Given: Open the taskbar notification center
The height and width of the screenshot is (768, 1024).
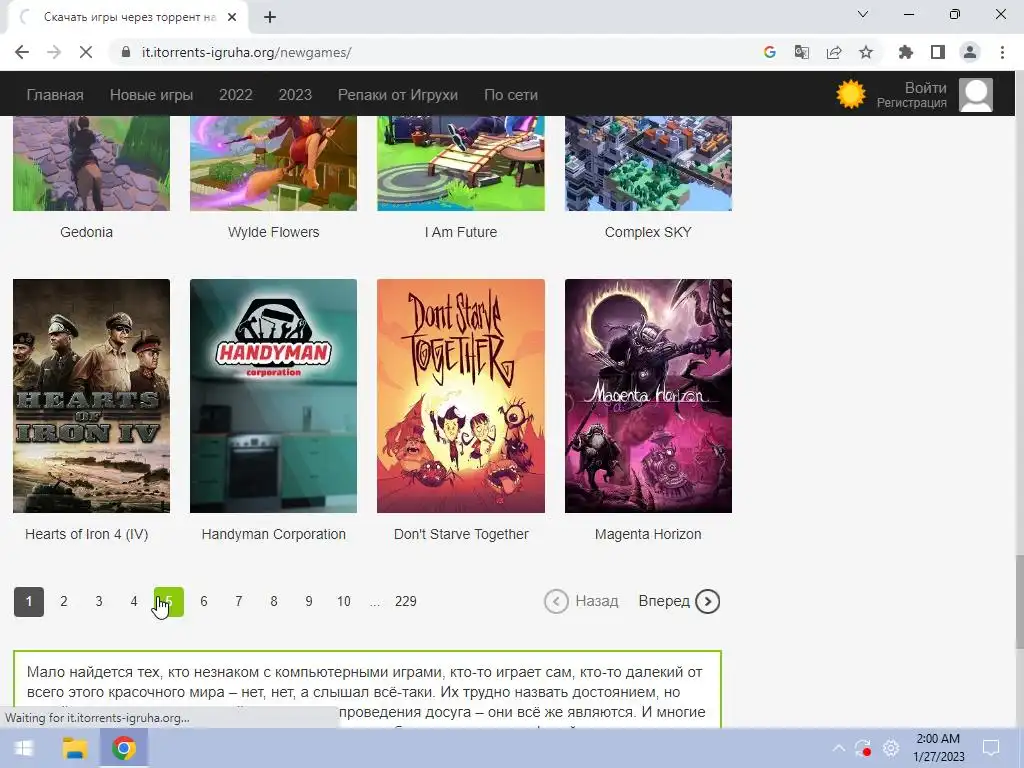Looking at the screenshot, I should (x=991, y=748).
